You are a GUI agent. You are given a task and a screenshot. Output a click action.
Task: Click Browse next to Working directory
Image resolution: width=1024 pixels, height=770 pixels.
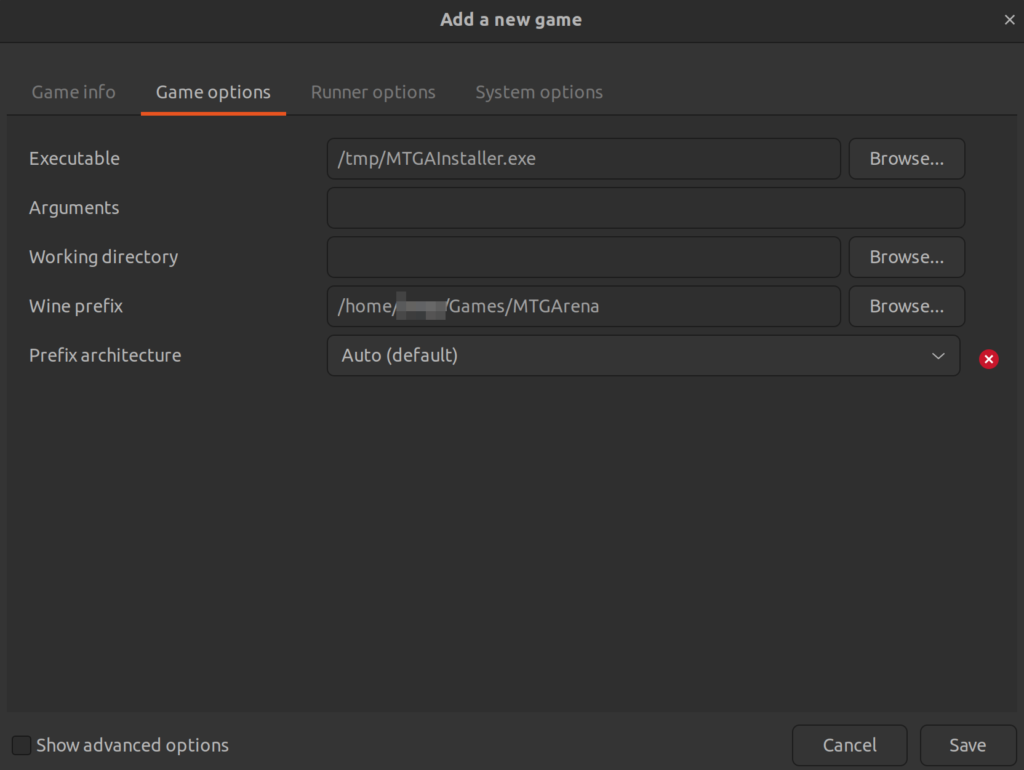906,257
